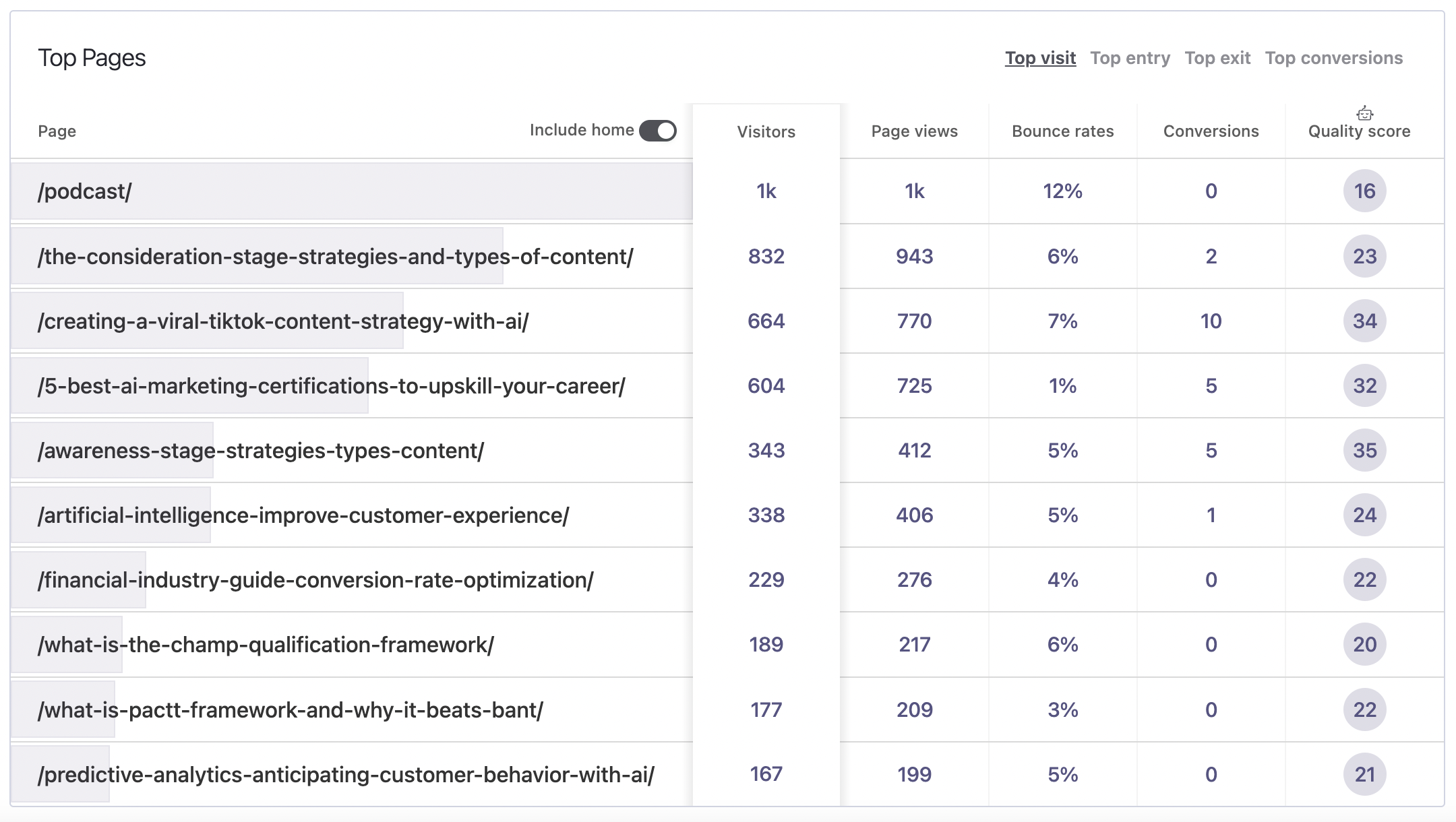
Task: Click the quality score badge for /podcast/
Action: pyautogui.click(x=1366, y=191)
